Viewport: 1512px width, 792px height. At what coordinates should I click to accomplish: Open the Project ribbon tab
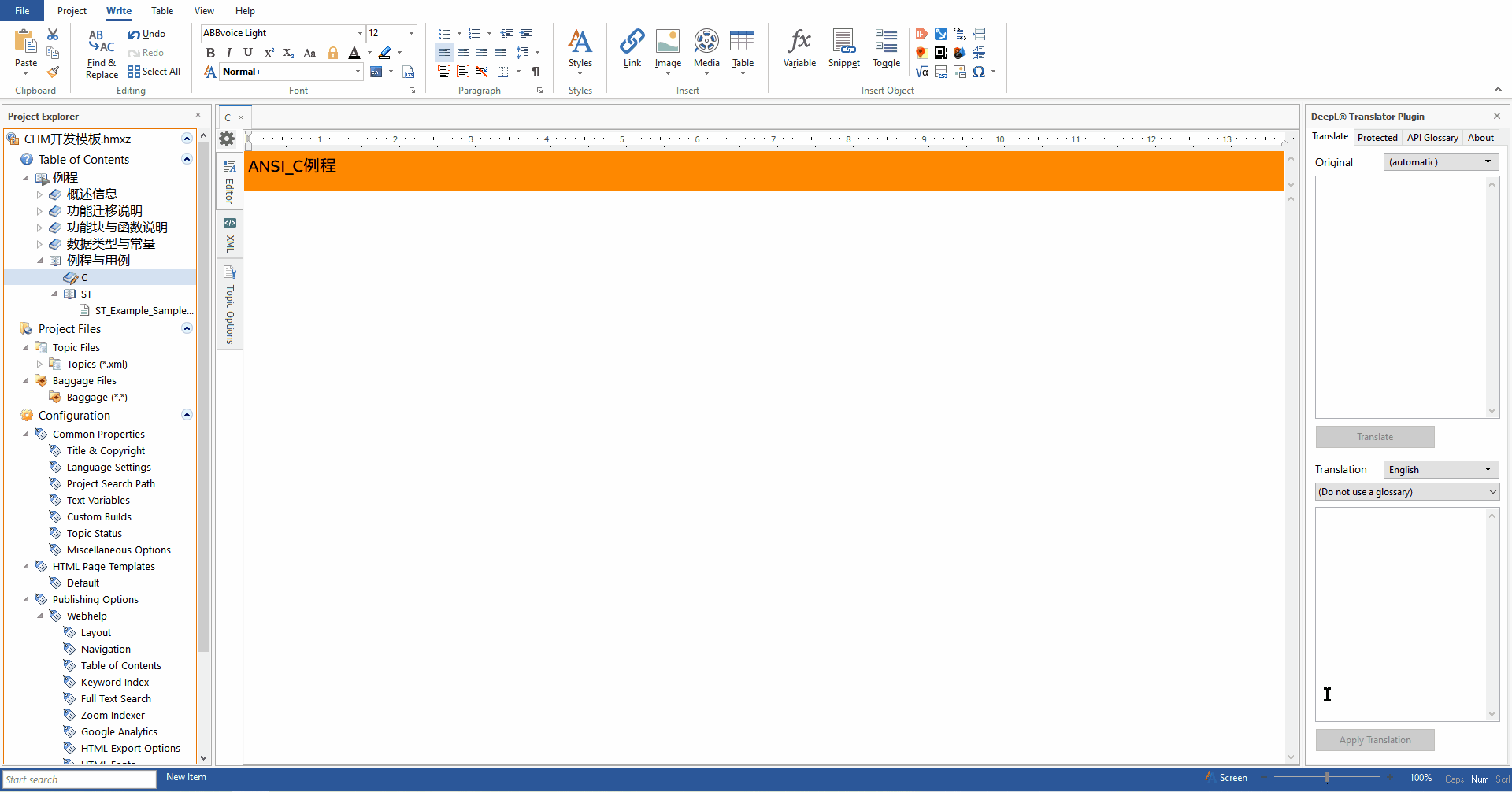[72, 11]
